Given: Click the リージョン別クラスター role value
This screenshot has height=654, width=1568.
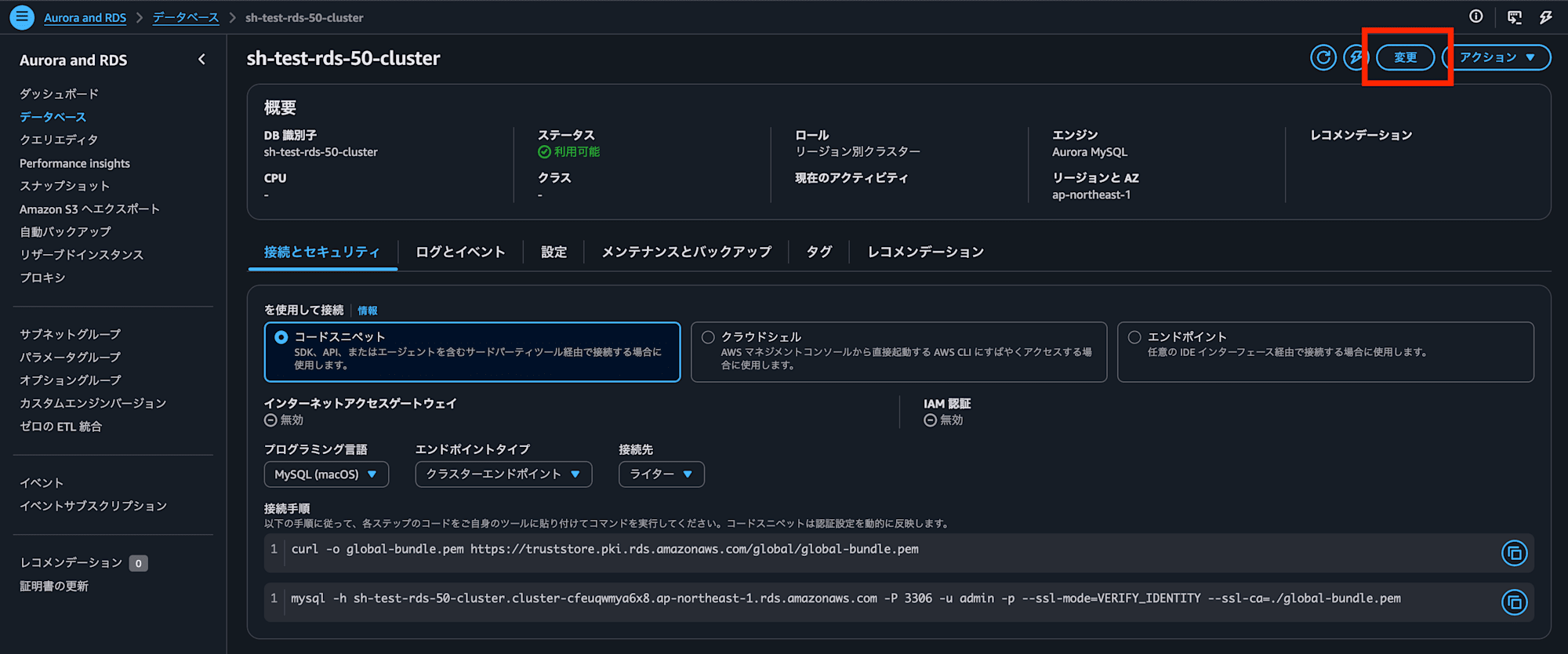Looking at the screenshot, I should point(858,152).
